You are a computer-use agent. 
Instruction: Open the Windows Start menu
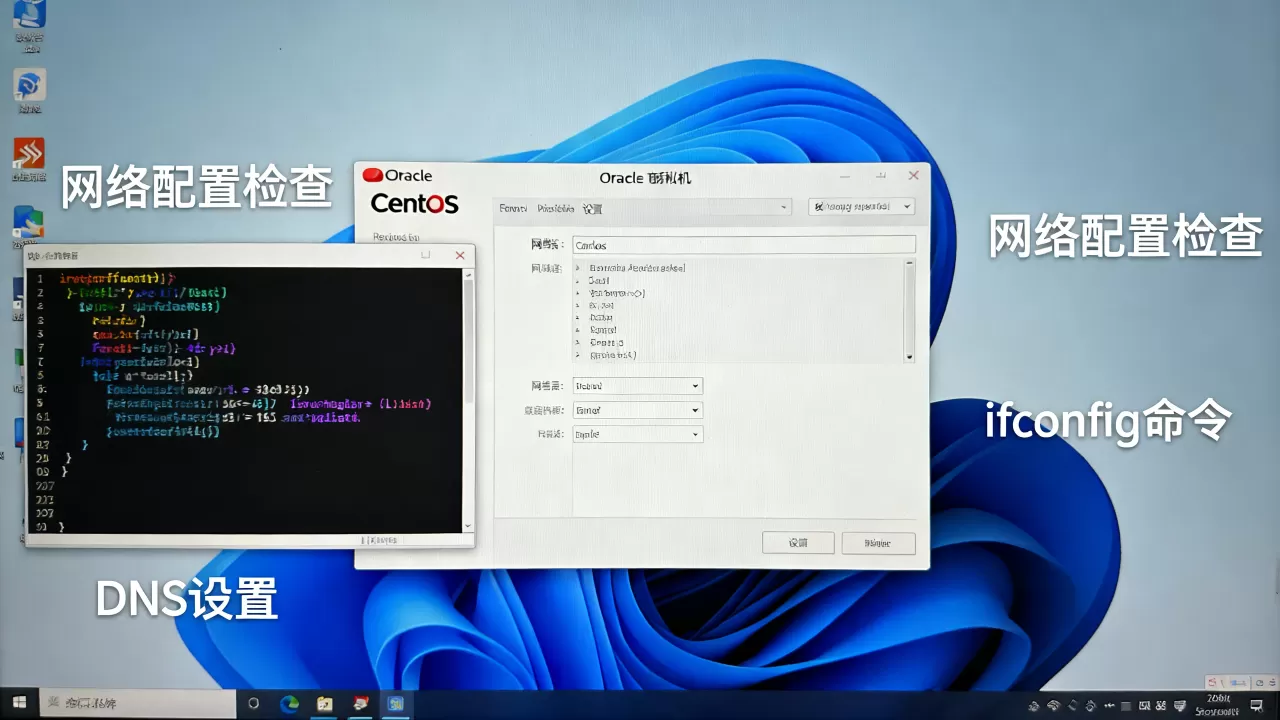(x=19, y=704)
